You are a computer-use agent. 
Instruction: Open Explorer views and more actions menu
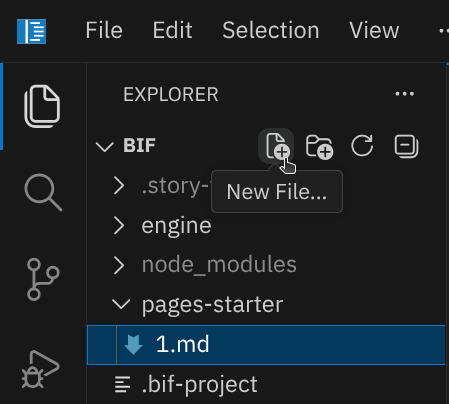click(405, 94)
